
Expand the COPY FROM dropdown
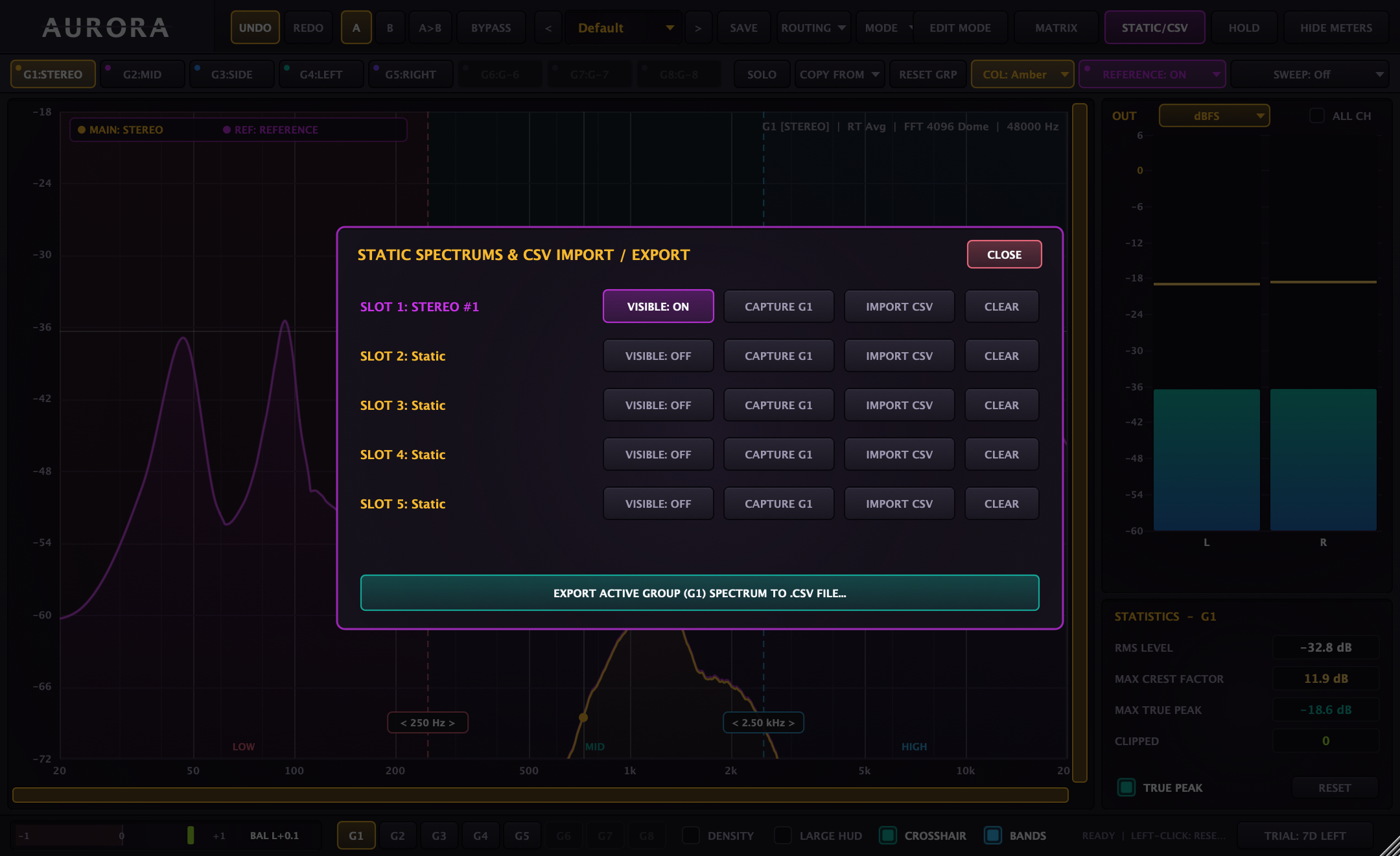(839, 75)
